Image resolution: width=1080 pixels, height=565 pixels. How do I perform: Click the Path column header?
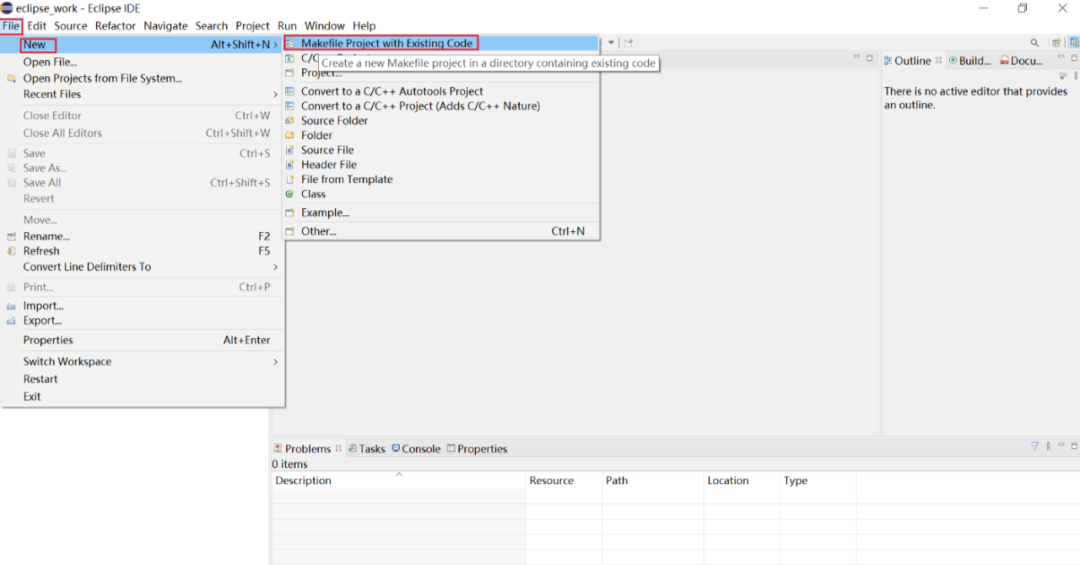point(653,480)
